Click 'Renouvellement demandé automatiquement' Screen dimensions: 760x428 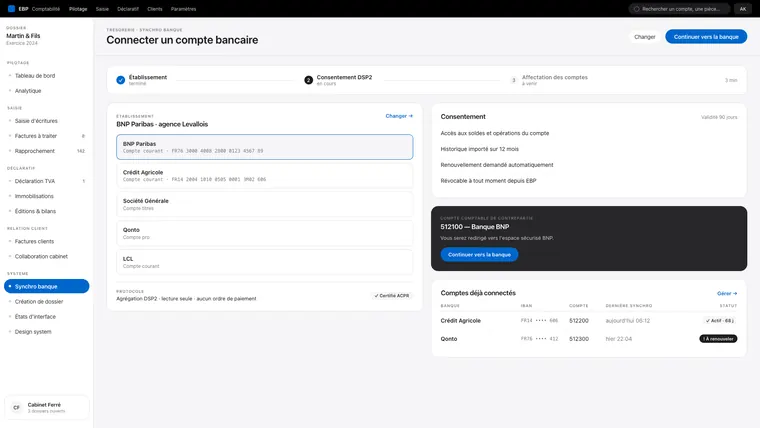click(497, 165)
